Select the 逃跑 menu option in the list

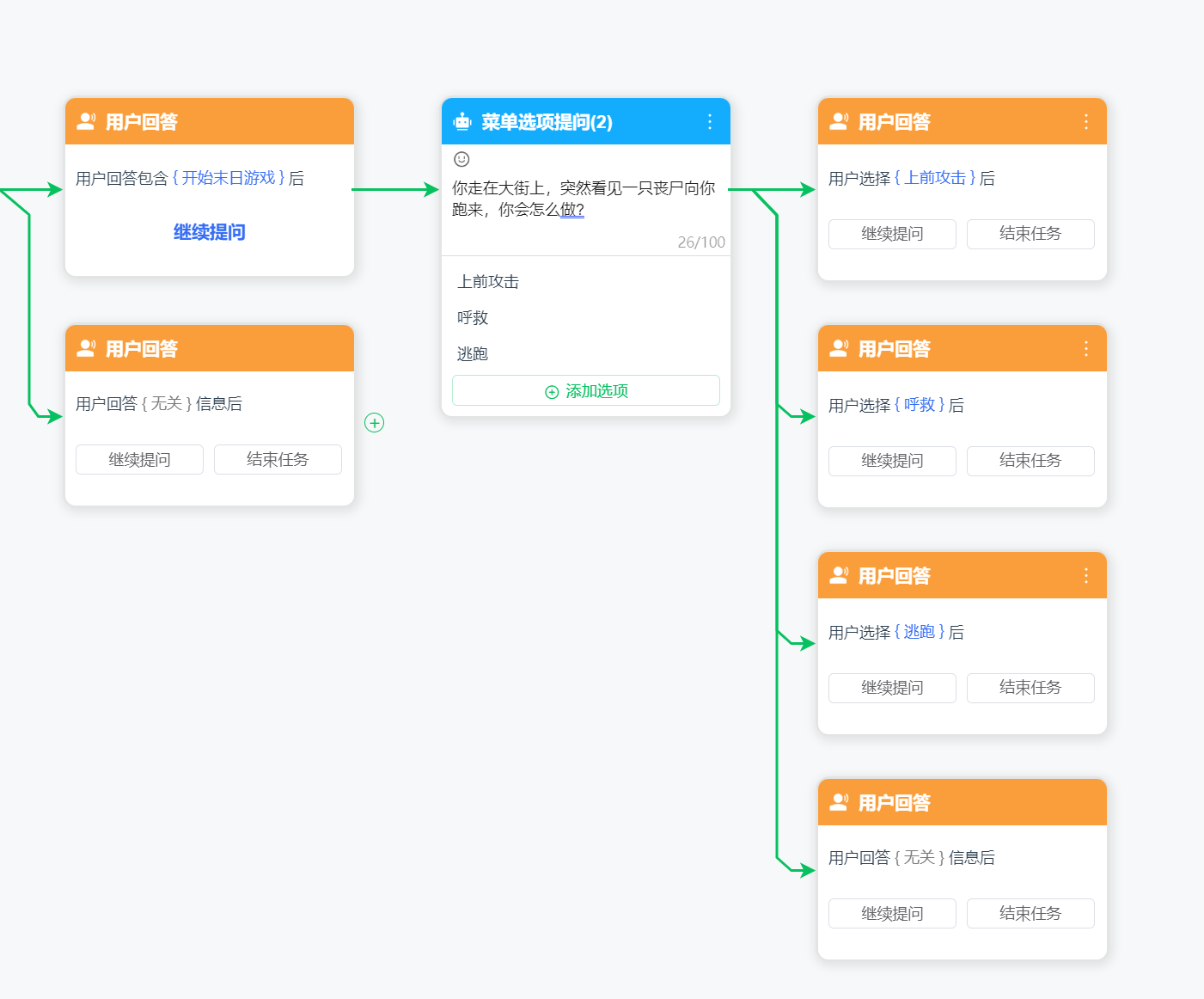473,354
